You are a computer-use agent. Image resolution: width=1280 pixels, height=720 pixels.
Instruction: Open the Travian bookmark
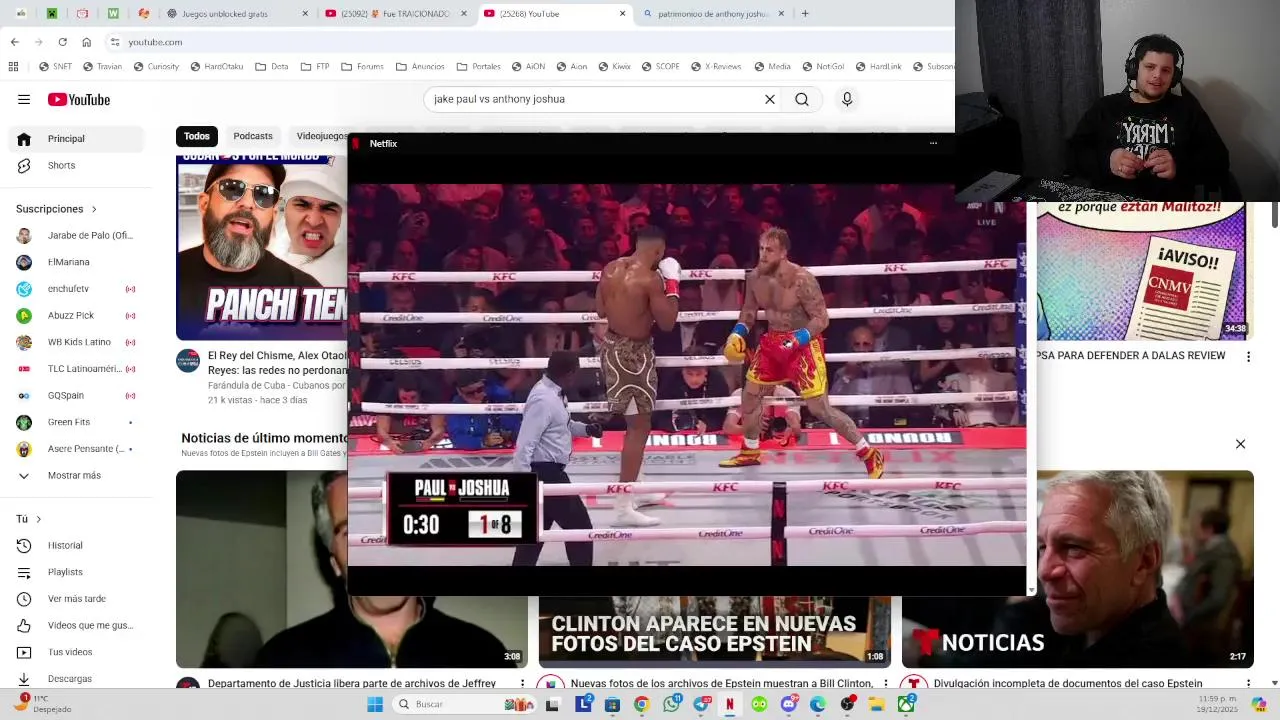(x=103, y=67)
